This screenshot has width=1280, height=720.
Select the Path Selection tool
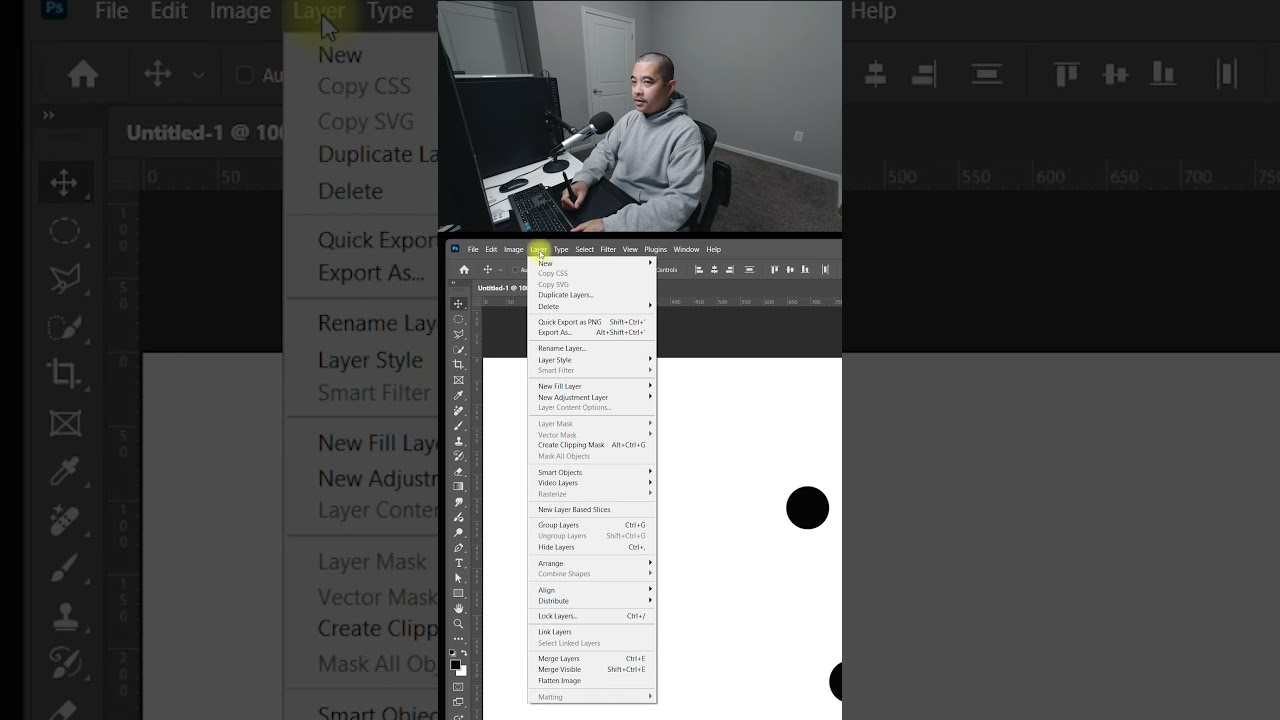(x=459, y=578)
